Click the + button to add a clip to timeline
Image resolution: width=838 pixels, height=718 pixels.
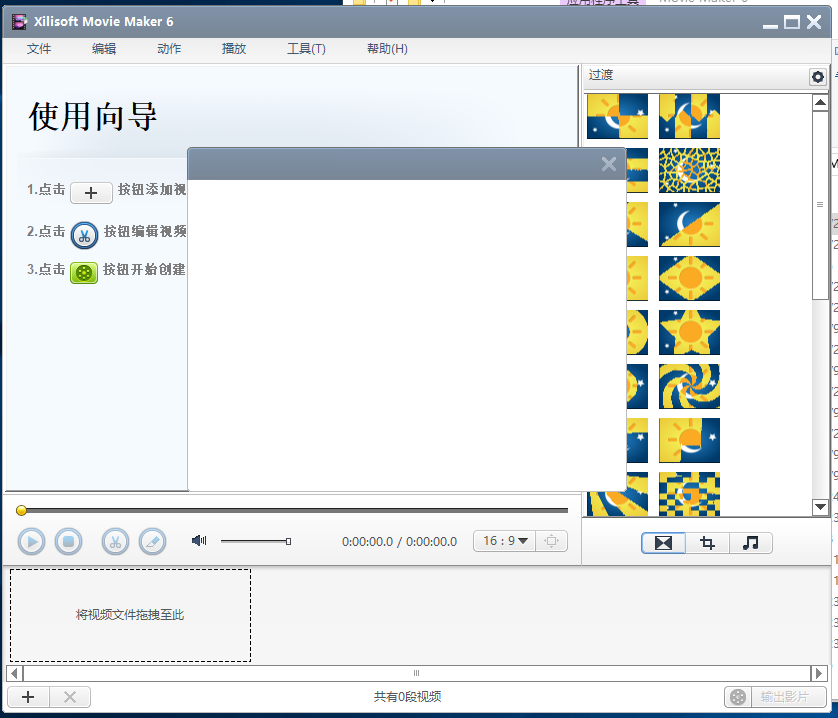pyautogui.click(x=27, y=697)
